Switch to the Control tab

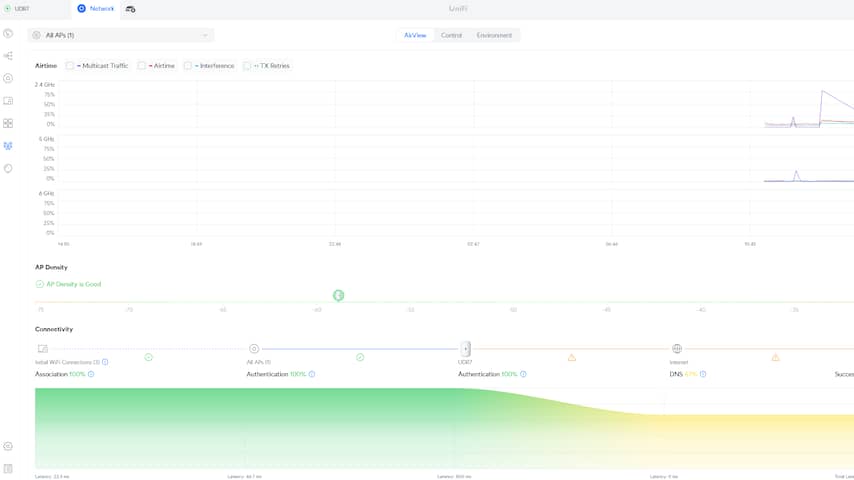coord(451,35)
